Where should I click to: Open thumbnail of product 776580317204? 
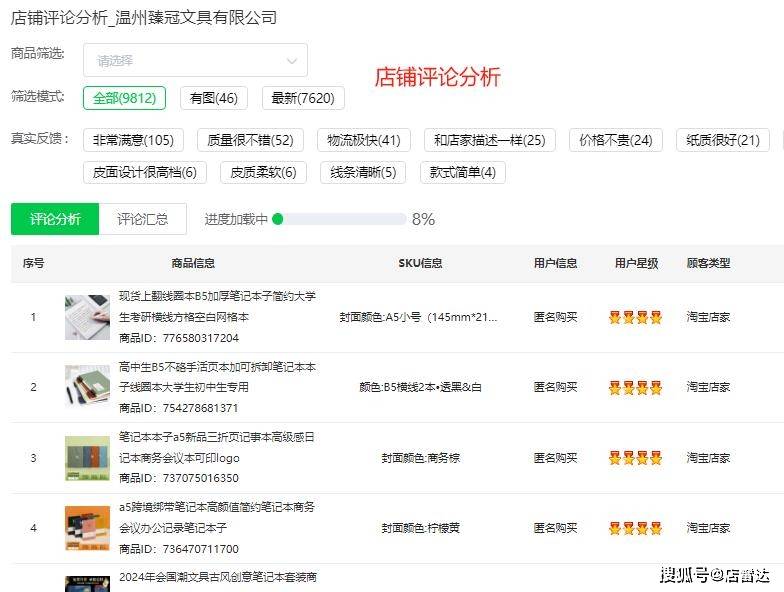(x=87, y=317)
